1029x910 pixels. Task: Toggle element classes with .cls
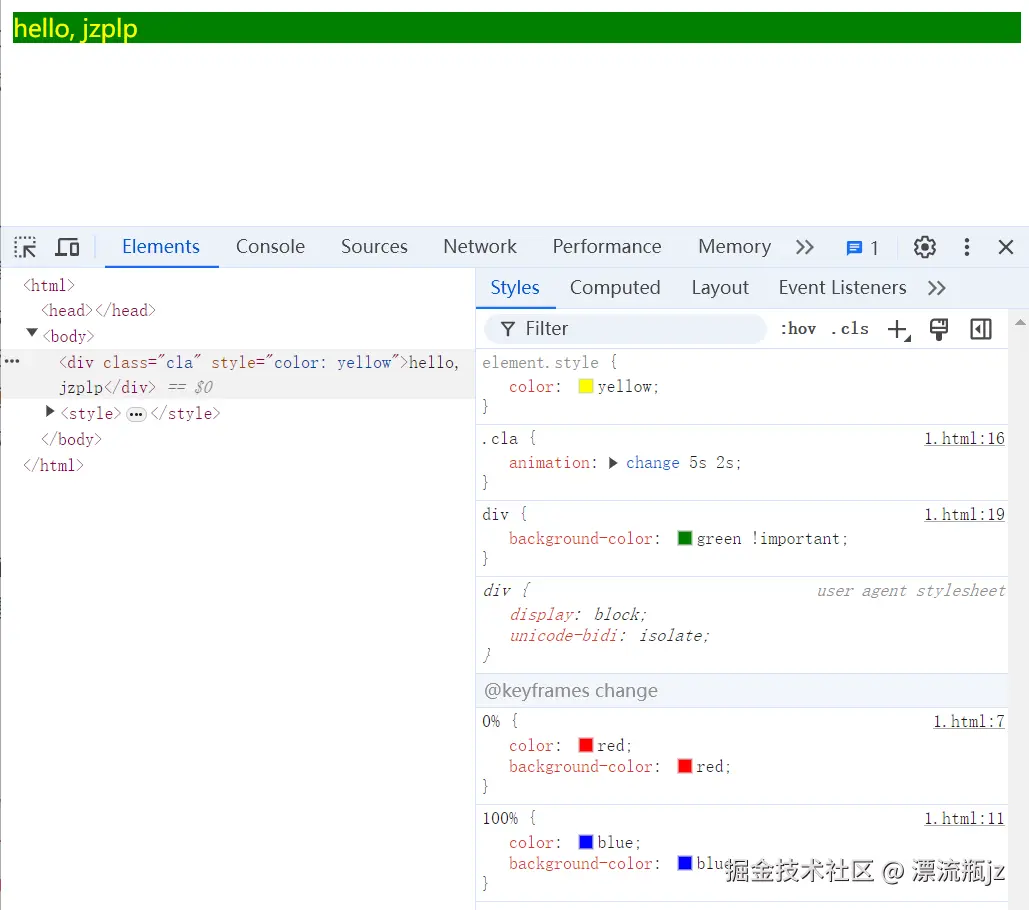click(x=849, y=327)
